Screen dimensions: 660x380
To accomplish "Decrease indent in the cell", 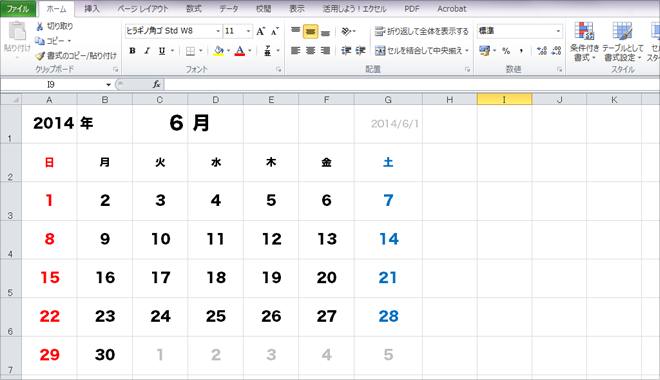I will [x=346, y=50].
